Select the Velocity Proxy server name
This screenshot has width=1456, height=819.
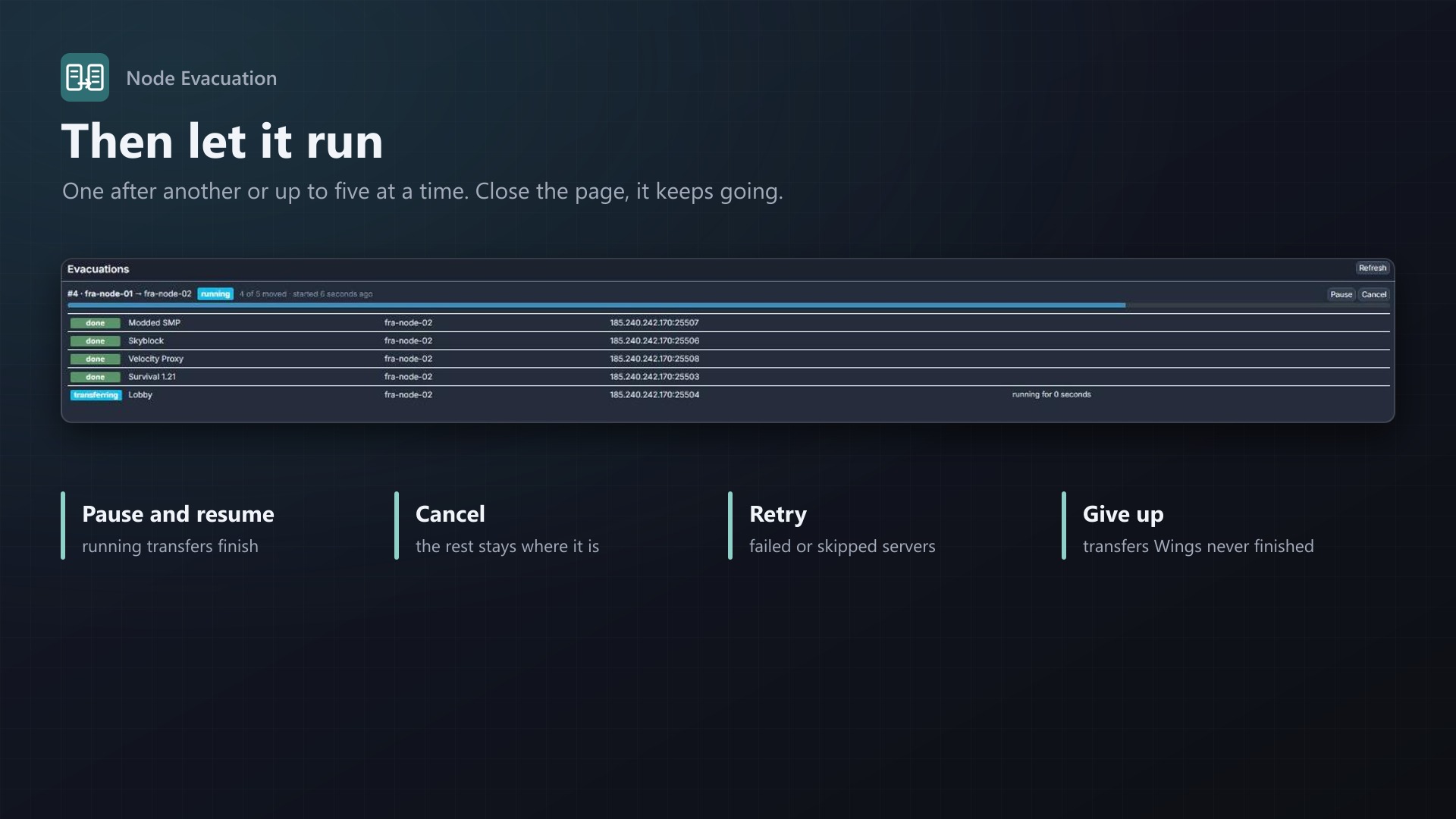point(155,359)
